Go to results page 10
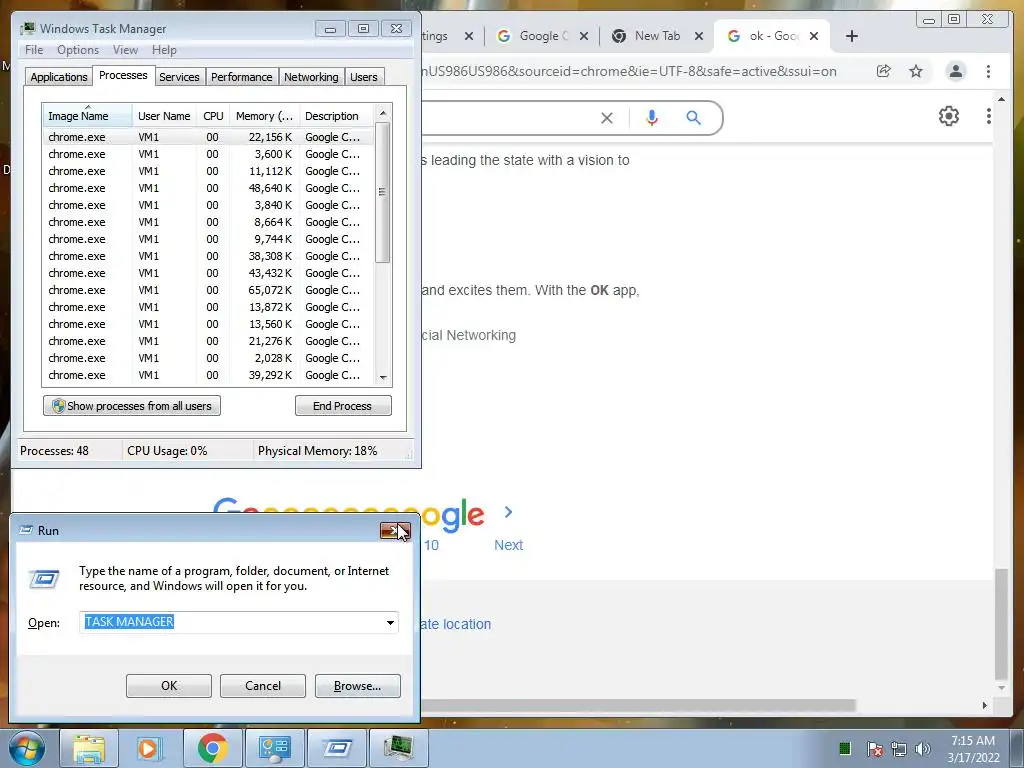The height and width of the screenshot is (768, 1024). click(x=431, y=545)
